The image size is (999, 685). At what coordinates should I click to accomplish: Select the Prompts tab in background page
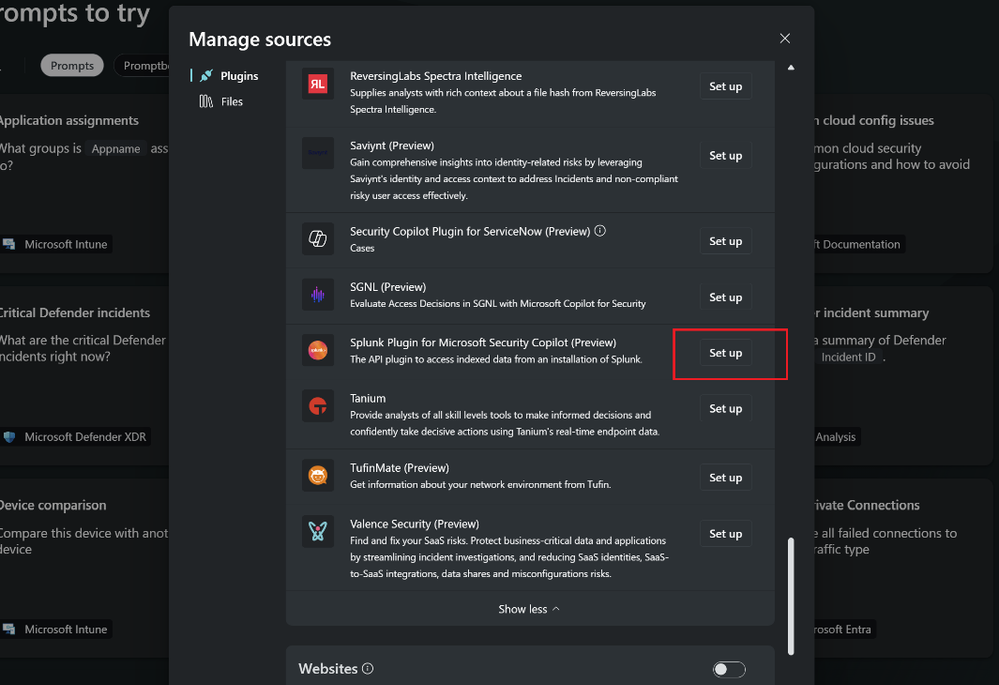point(72,66)
